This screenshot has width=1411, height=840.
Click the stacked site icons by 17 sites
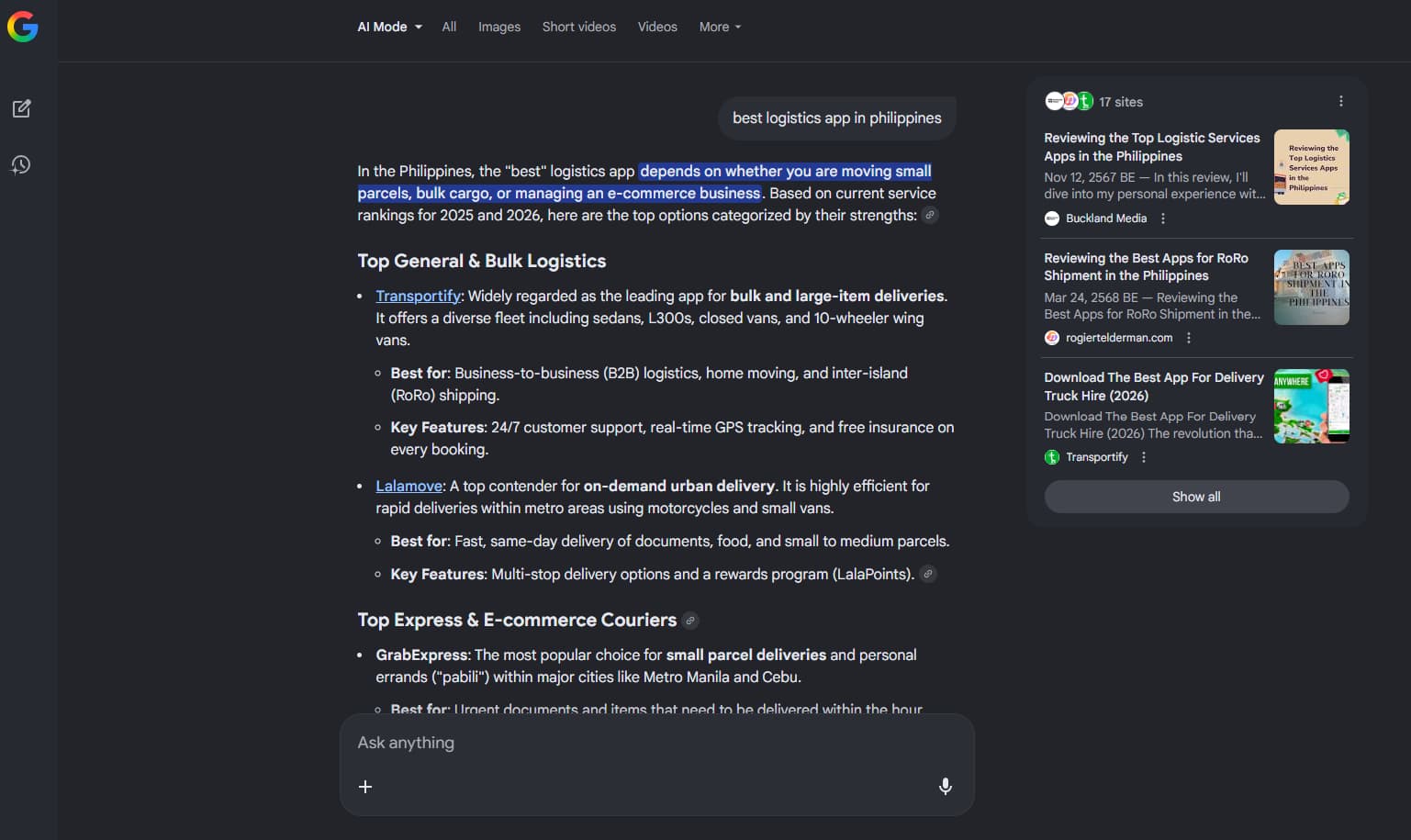point(1069,101)
